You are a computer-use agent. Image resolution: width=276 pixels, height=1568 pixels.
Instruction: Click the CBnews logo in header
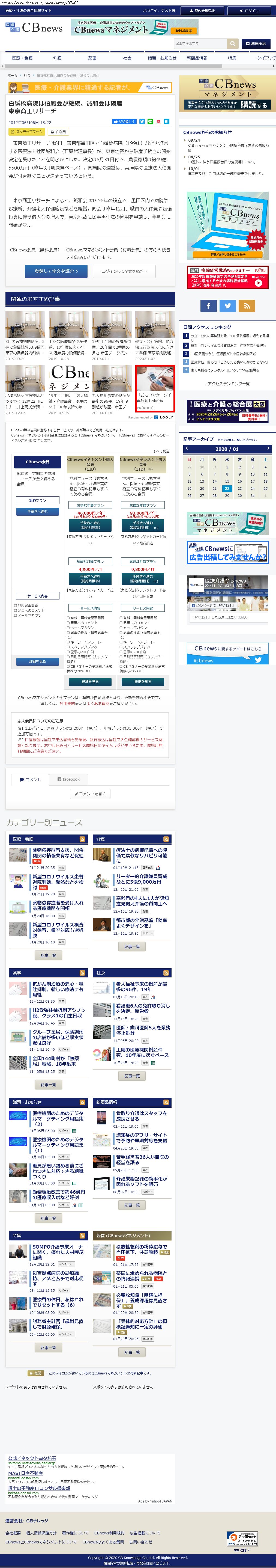(x=34, y=27)
